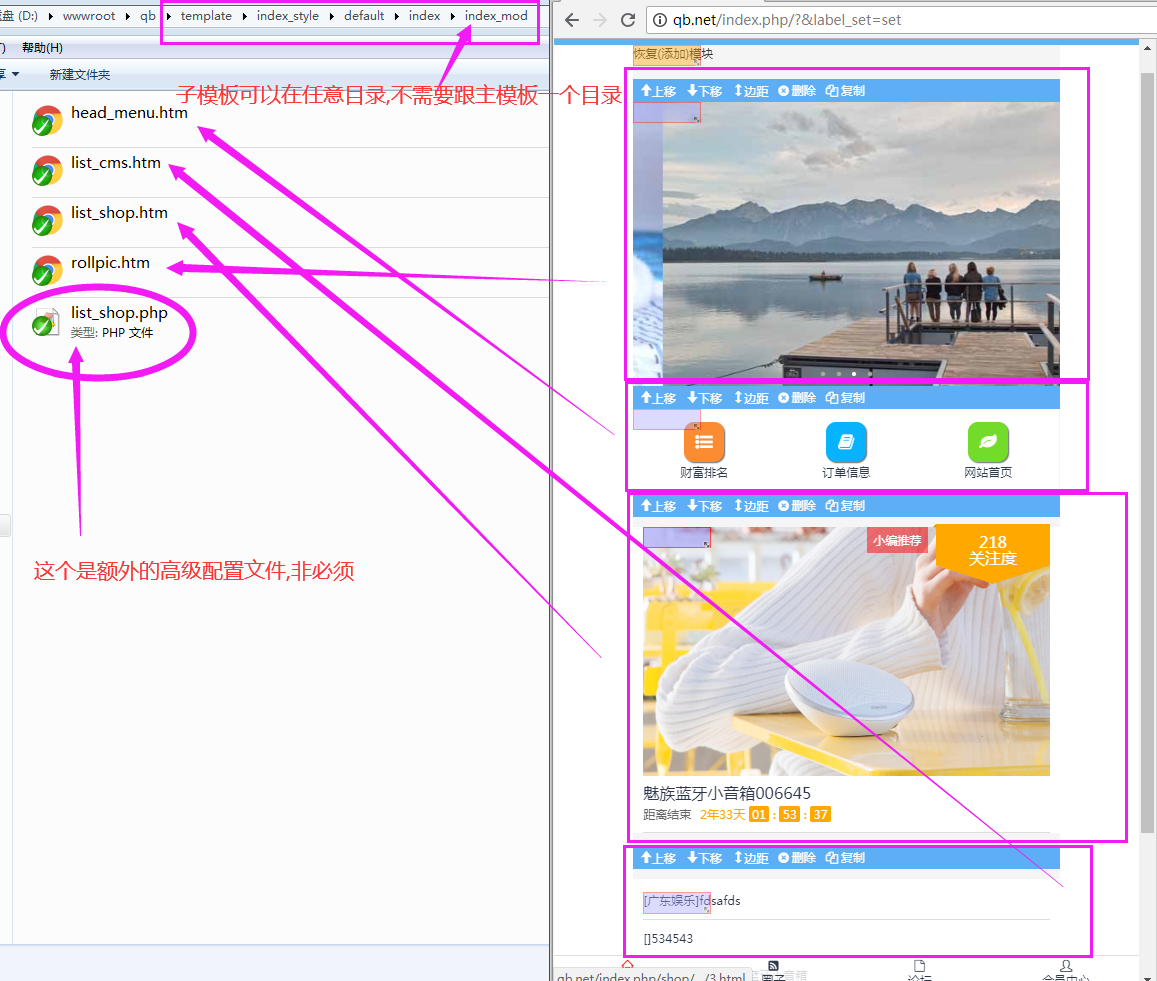The image size is (1157, 981).
Task: Expand the arrow after wwwroot in breadcrumb
Action: [128, 16]
